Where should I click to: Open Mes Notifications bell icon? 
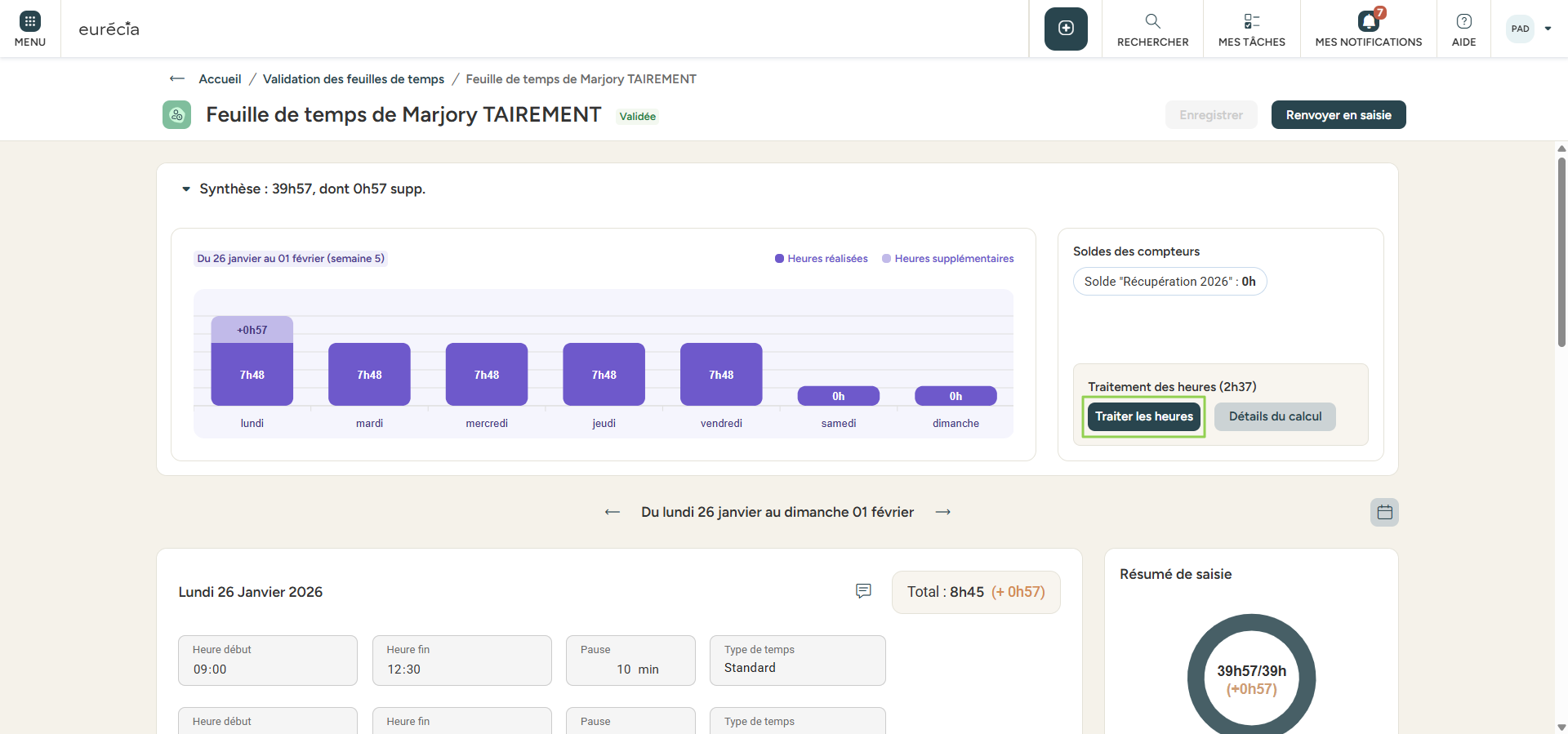(1368, 22)
